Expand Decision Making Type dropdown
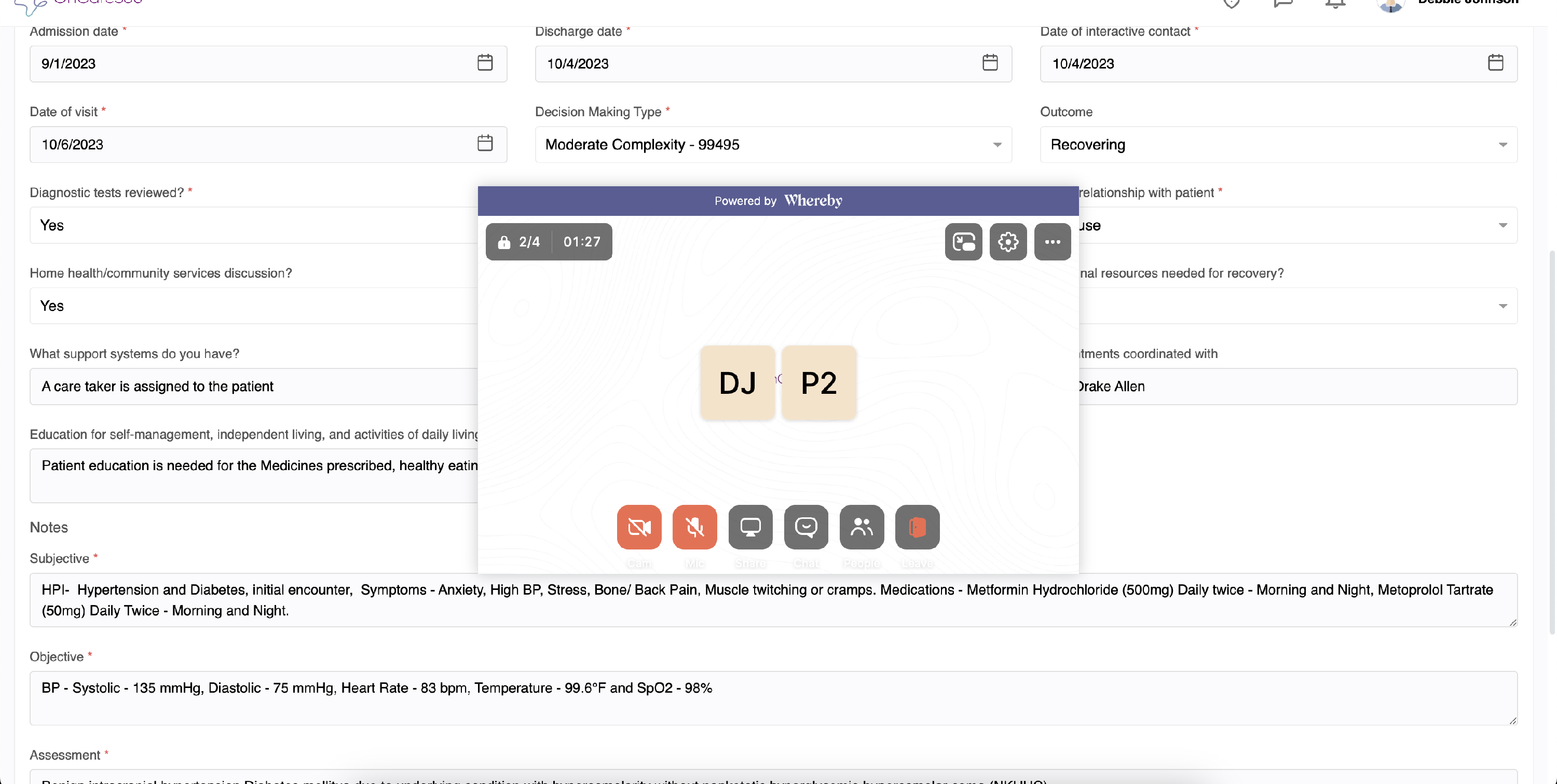The image size is (1557, 784). (996, 144)
